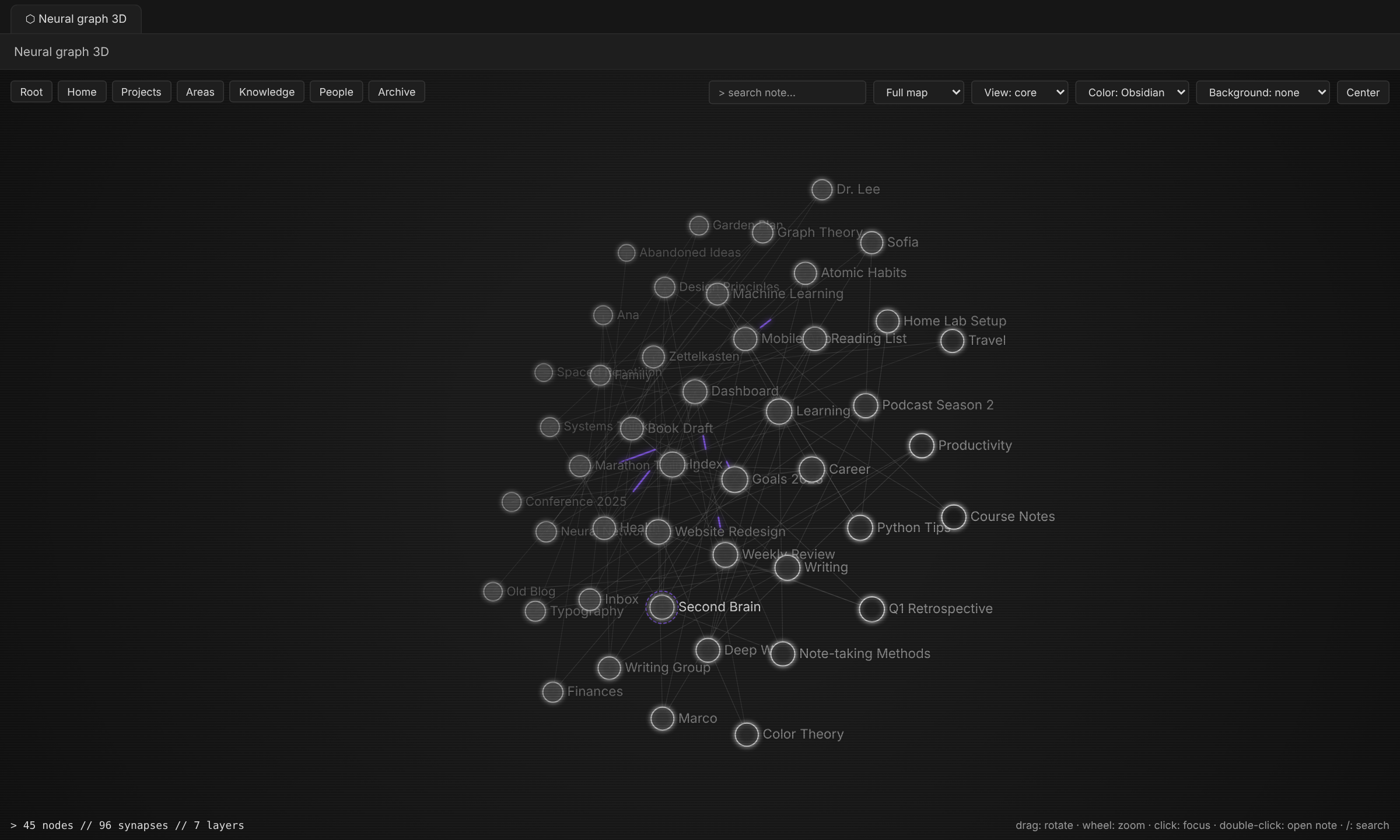Focus the Conference 2025 node
Viewport: 1400px width, 840px height.
tap(512, 502)
